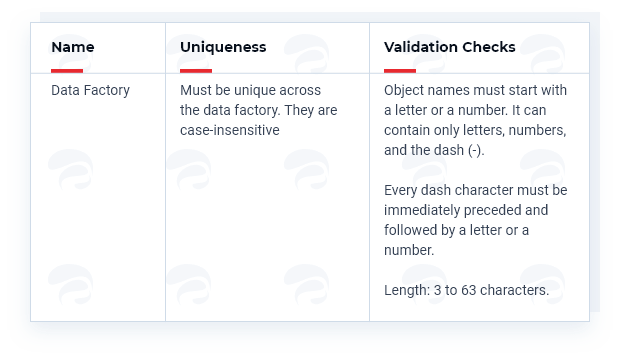
Task: Click the 'case-insensitive' text
Action: pyautogui.click(x=230, y=130)
